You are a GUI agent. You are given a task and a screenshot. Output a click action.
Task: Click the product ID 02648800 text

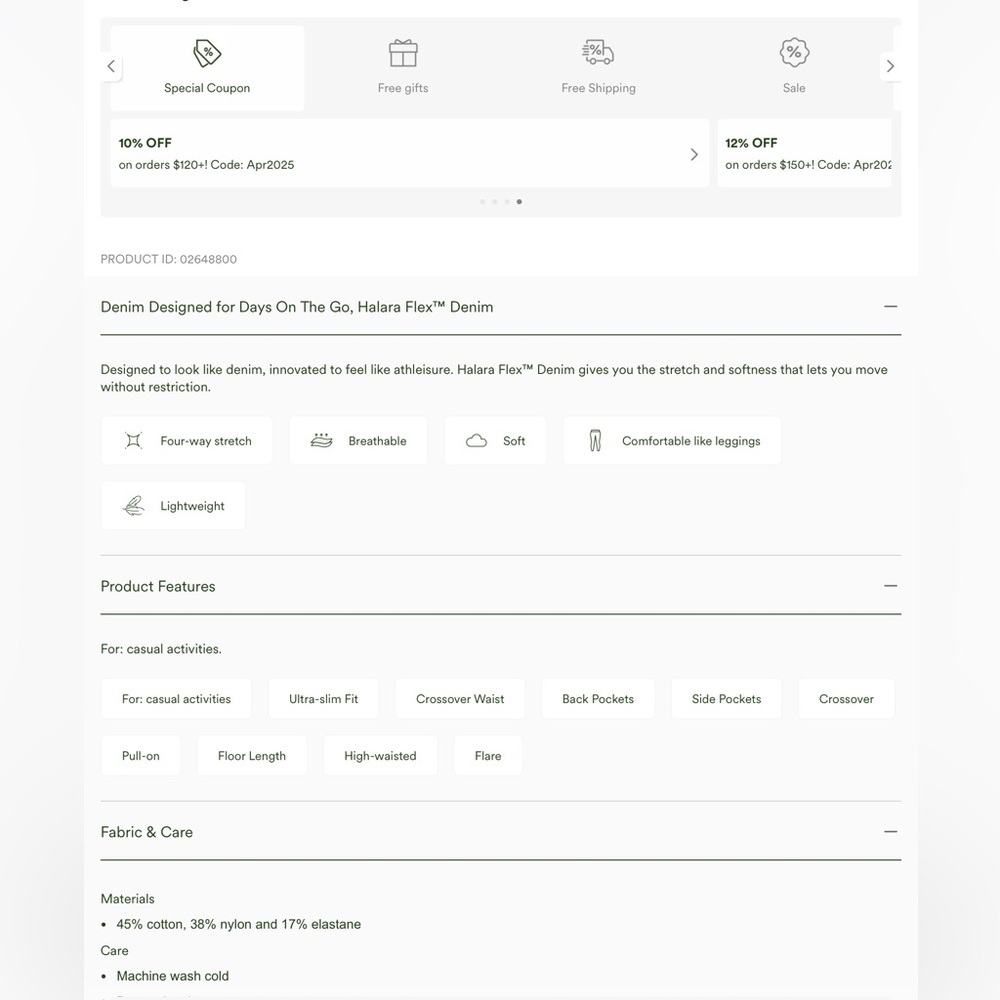pyautogui.click(x=168, y=259)
